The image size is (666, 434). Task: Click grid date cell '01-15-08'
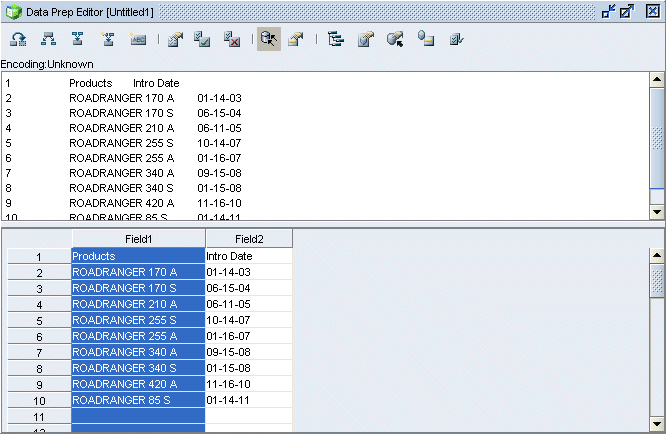pyautogui.click(x=249, y=368)
